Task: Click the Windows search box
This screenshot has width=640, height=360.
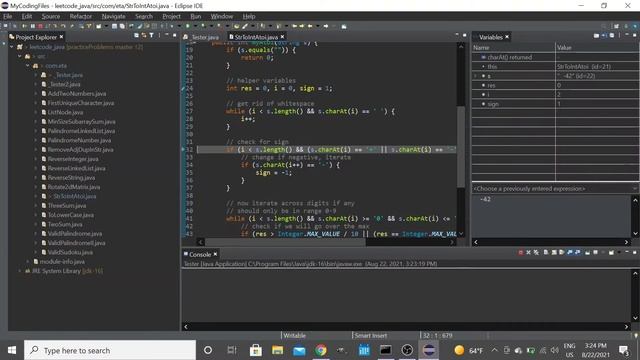Action: (x=110, y=350)
